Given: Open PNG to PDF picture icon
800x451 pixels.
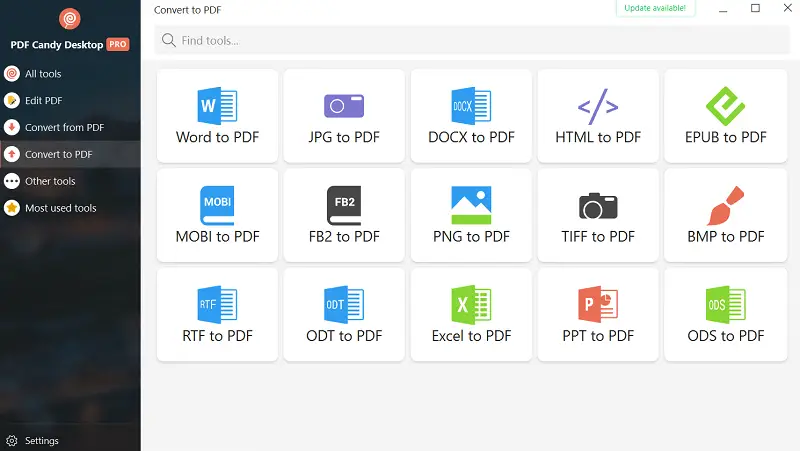Looking at the screenshot, I should (471, 205).
